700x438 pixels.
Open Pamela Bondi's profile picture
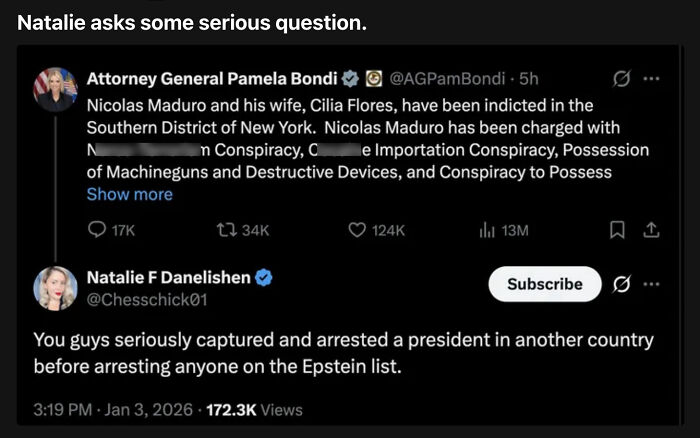[x=55, y=90]
